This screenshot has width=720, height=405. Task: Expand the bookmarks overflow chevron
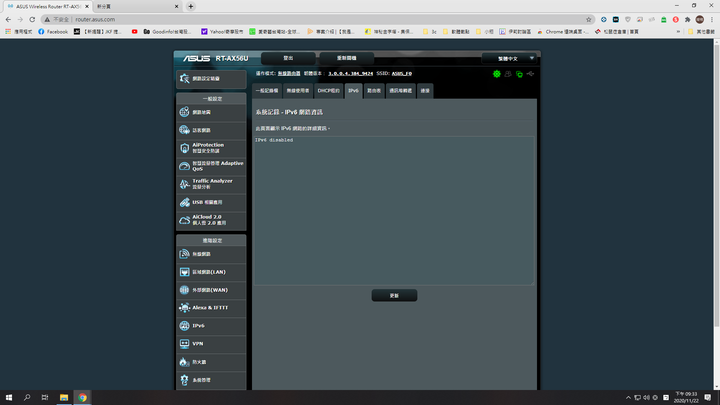click(678, 32)
